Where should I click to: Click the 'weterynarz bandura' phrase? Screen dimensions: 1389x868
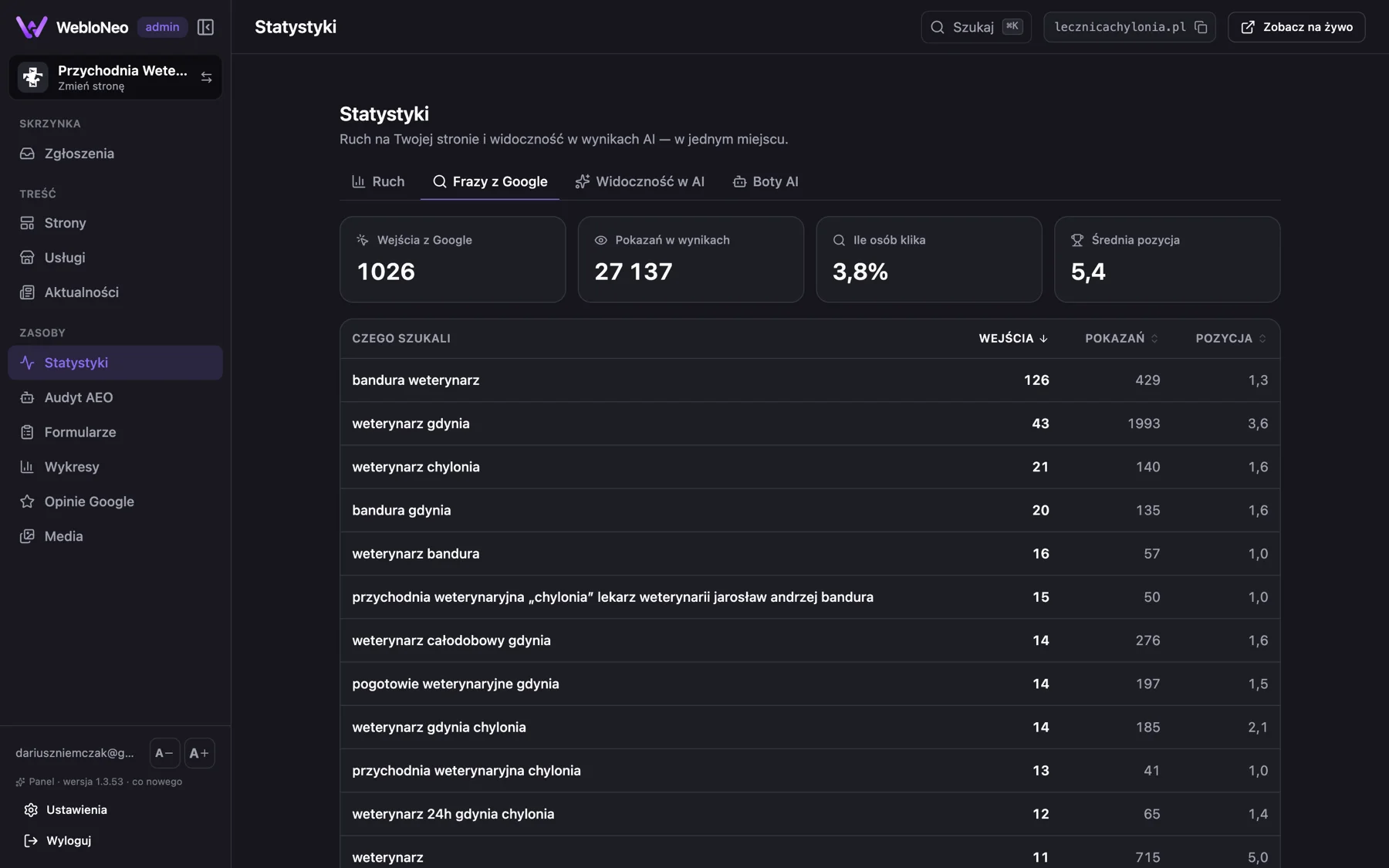416,553
